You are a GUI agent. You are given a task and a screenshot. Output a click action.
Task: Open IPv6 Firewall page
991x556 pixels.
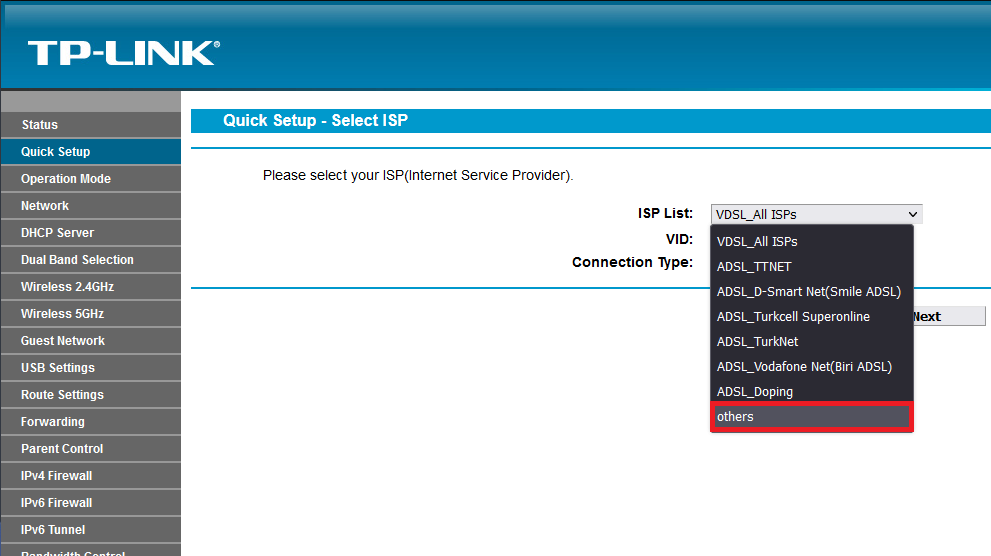[91, 503]
